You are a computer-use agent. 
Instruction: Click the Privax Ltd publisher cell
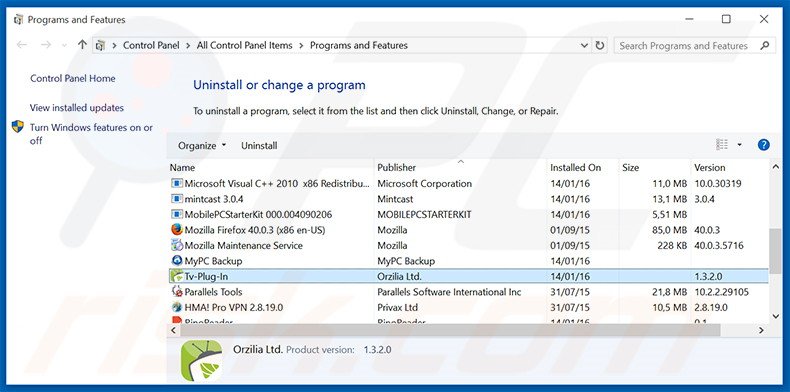[x=398, y=307]
